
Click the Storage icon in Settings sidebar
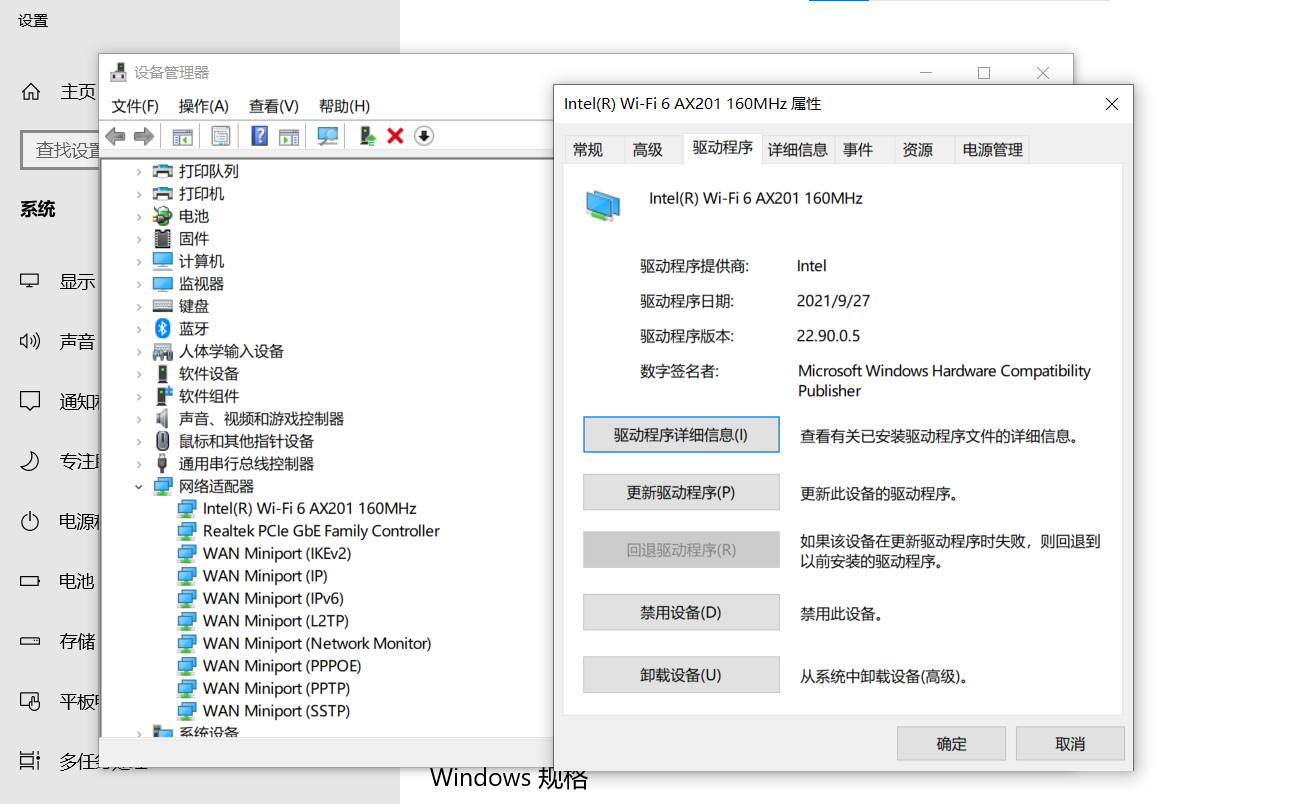click(x=30, y=641)
